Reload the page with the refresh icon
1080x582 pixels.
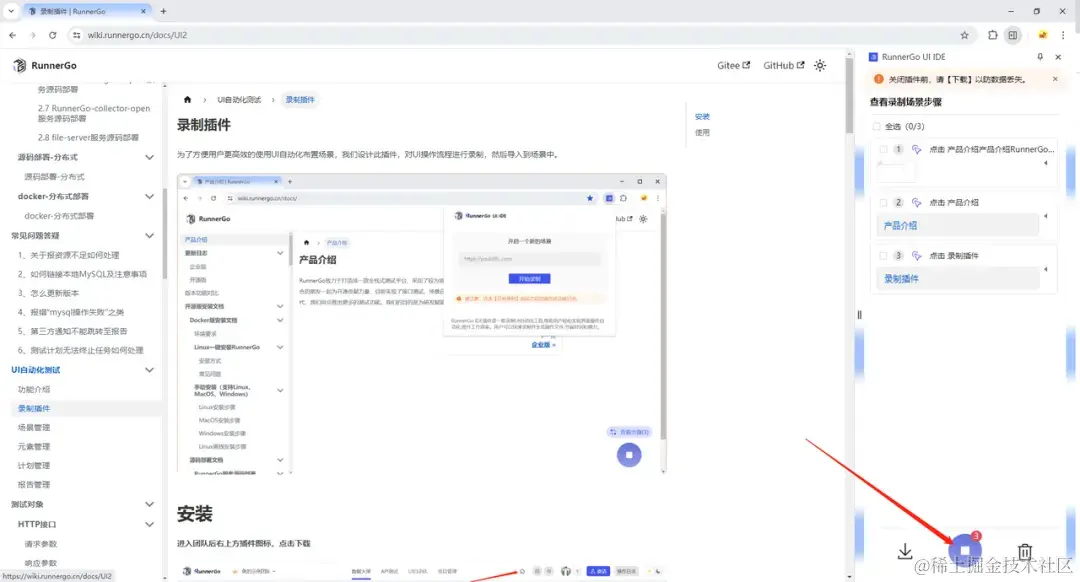pyautogui.click(x=52, y=35)
